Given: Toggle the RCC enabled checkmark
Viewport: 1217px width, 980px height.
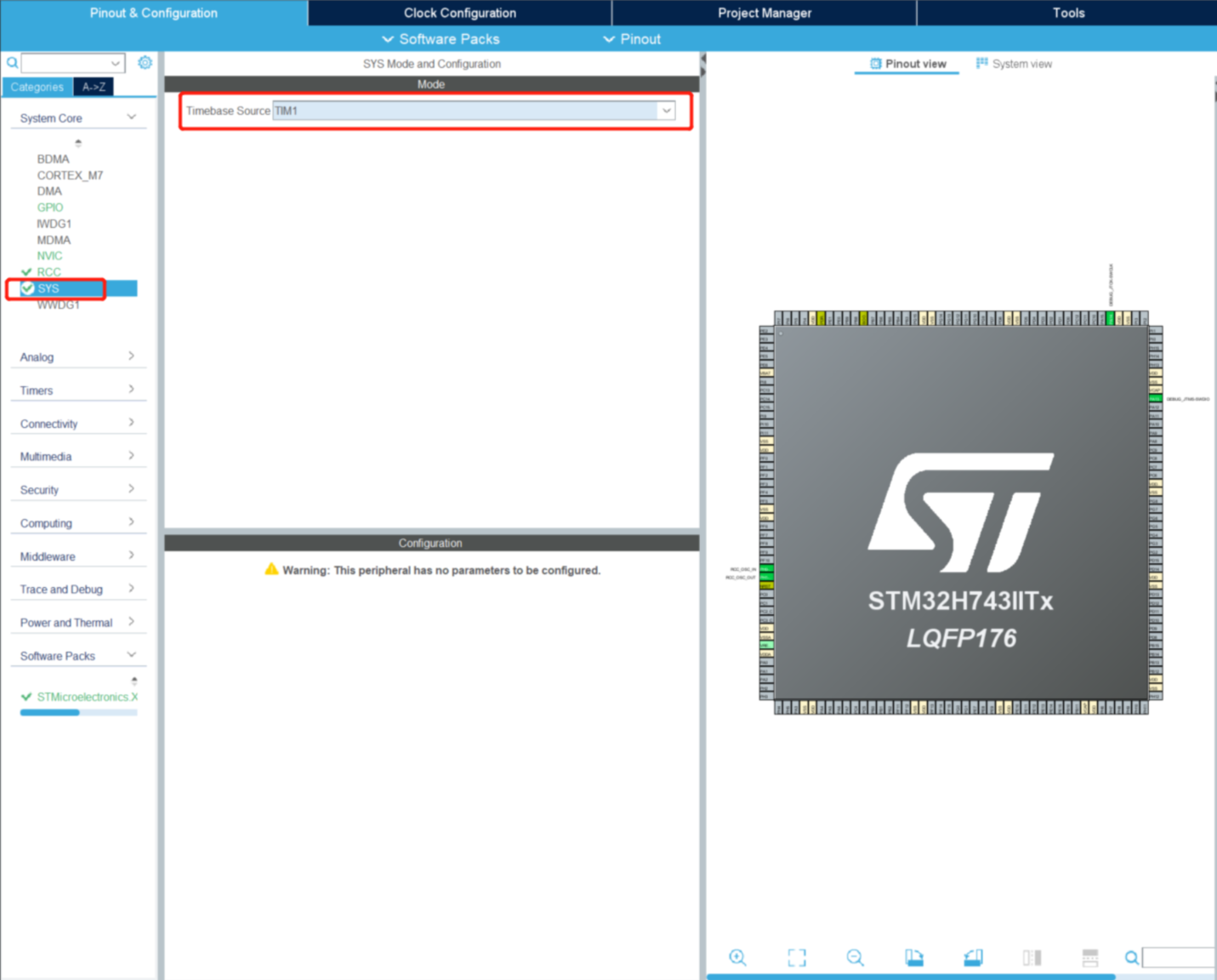Looking at the screenshot, I should click(28, 271).
